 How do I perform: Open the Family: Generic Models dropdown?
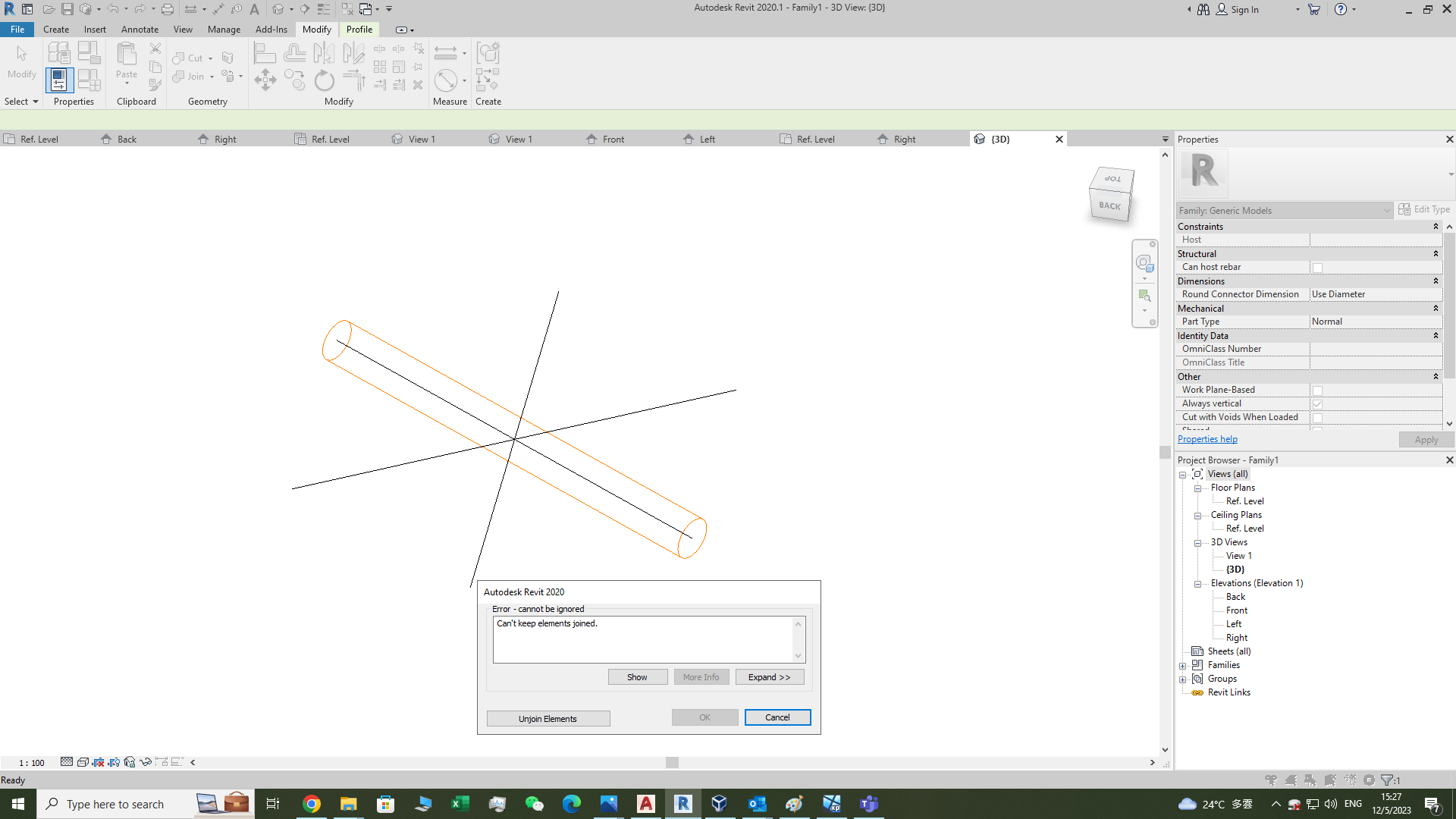click(x=1388, y=210)
